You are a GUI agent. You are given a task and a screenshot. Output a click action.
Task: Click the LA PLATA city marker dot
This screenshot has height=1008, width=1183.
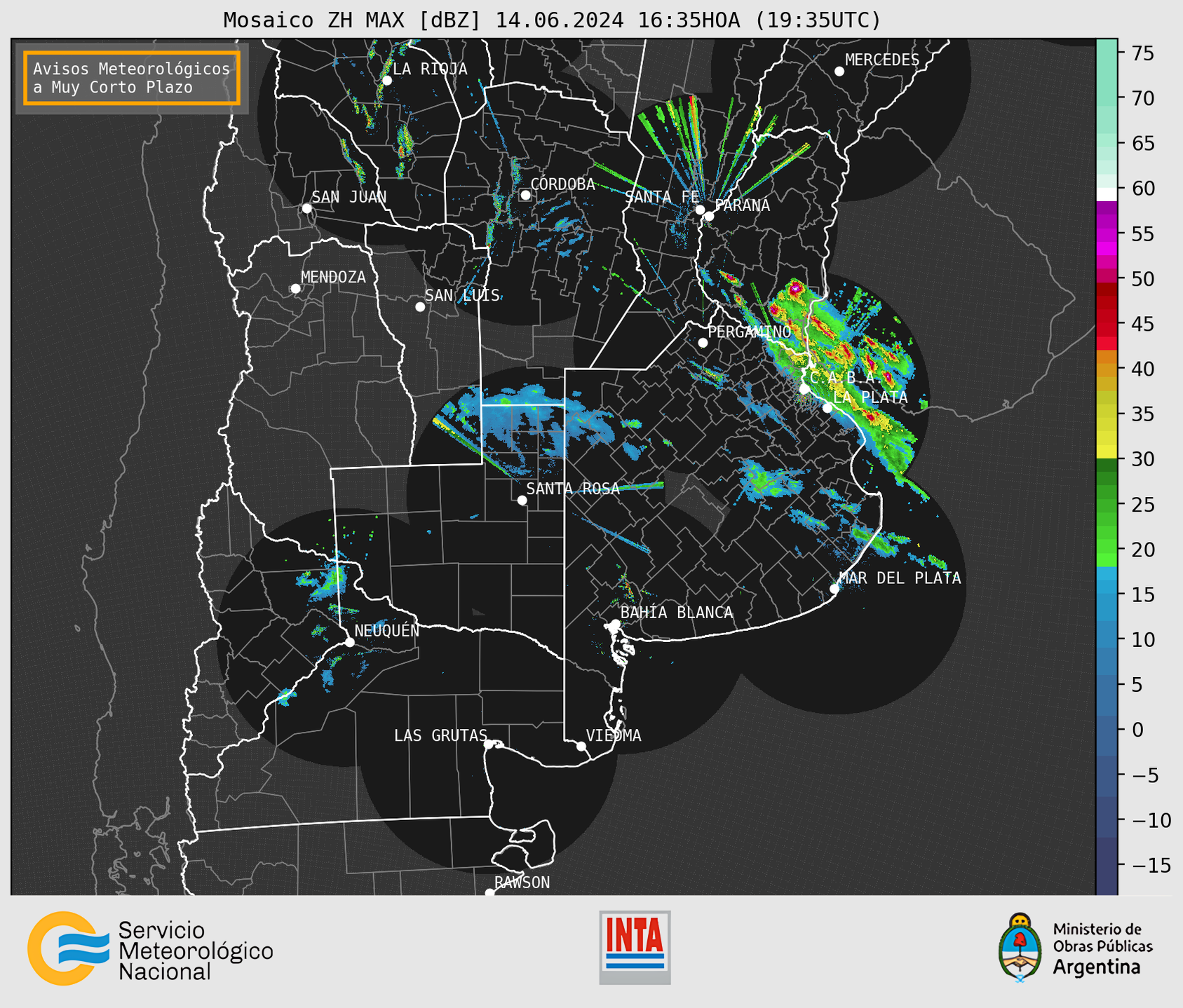827,408
